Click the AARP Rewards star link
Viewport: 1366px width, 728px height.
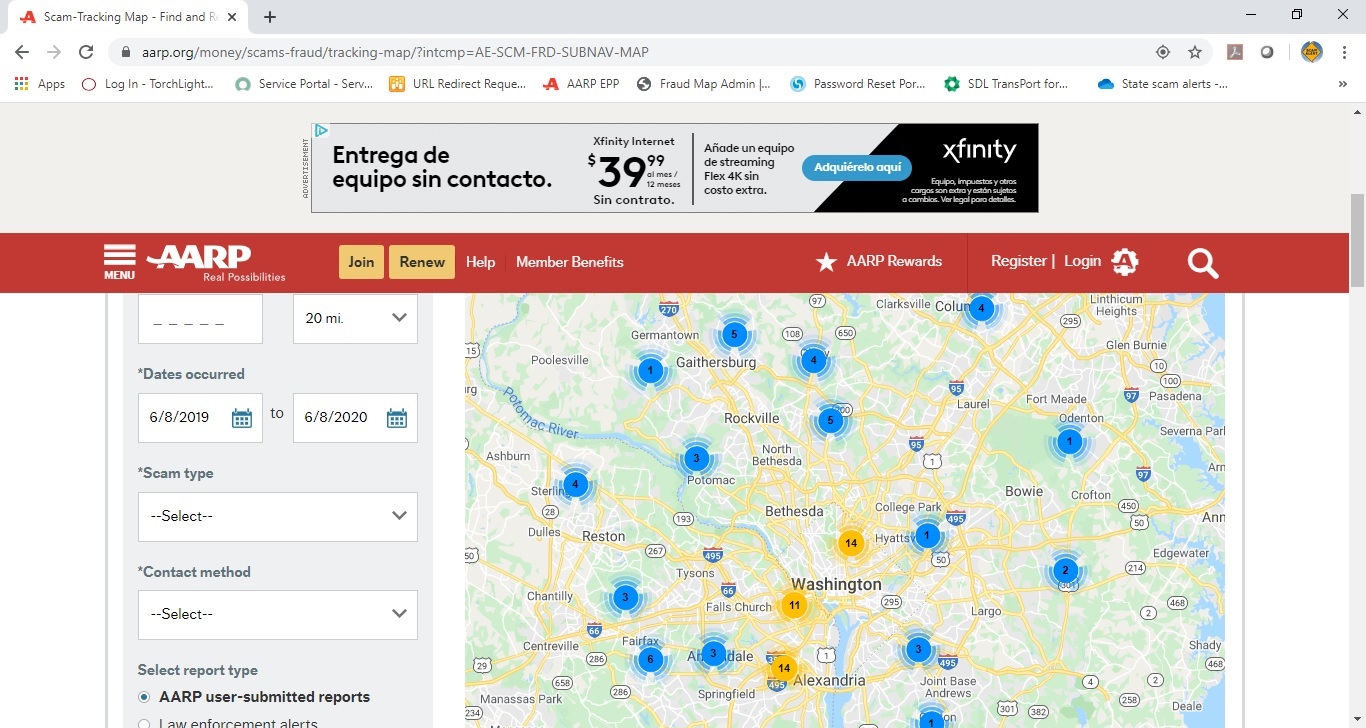[879, 262]
